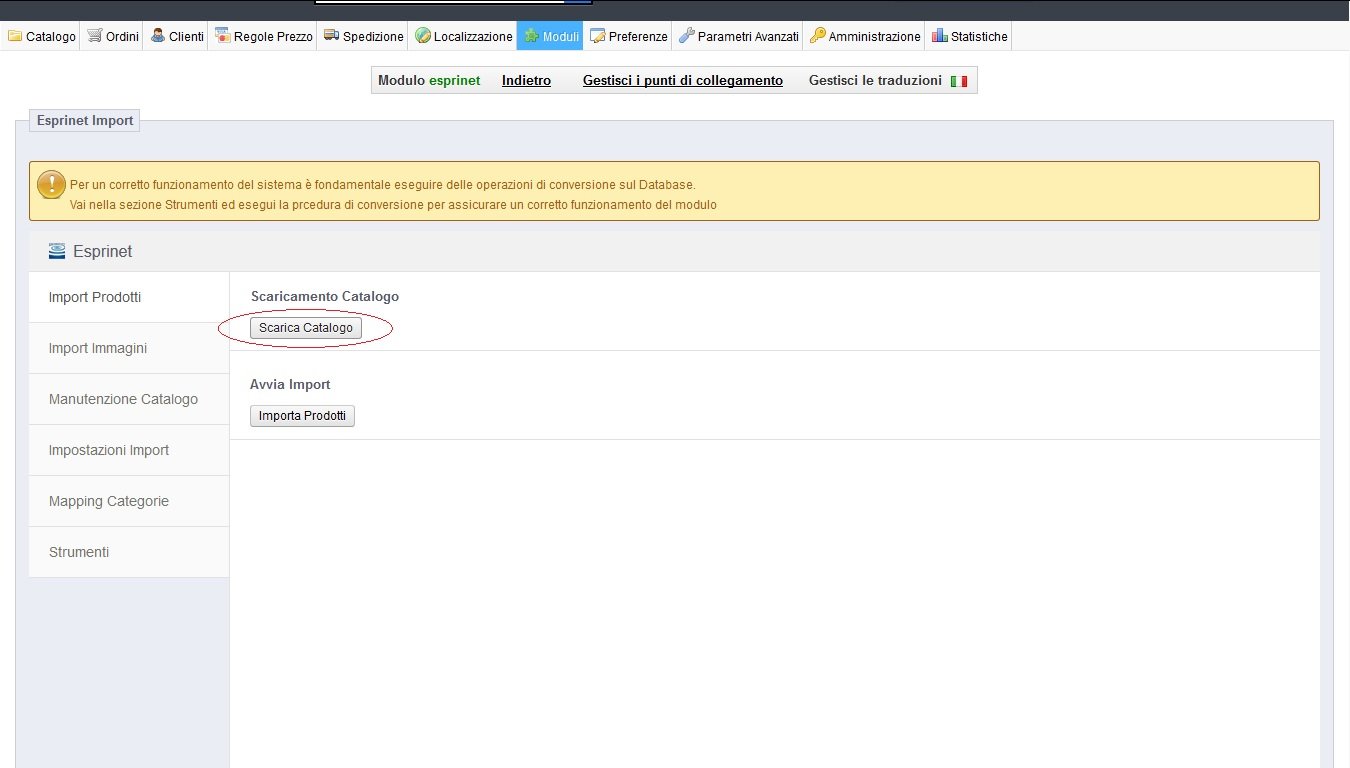This screenshot has height=768, width=1350.
Task: Click the Importa Prodotti button
Action: click(302, 415)
